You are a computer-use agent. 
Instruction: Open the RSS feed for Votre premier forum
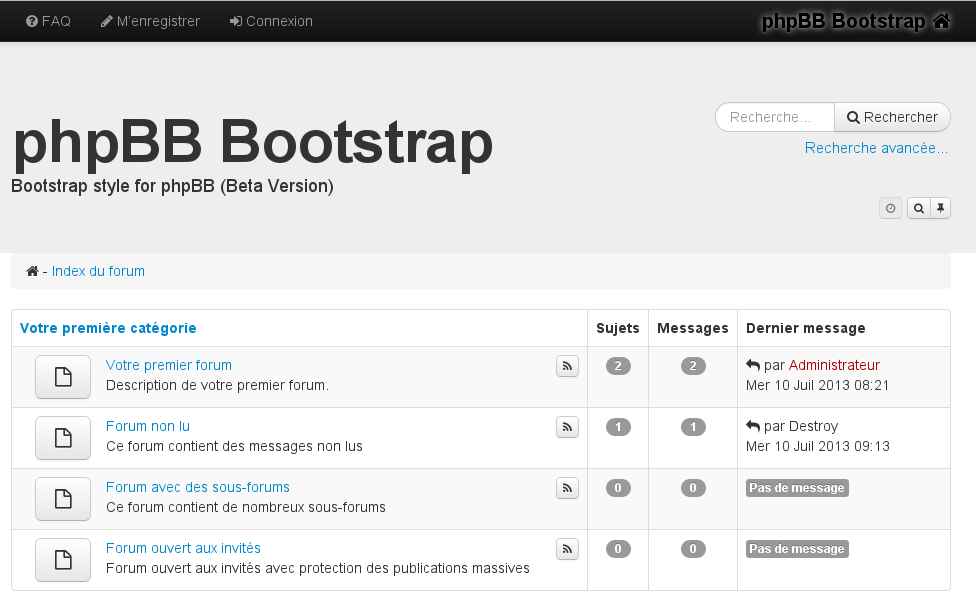coord(567,366)
